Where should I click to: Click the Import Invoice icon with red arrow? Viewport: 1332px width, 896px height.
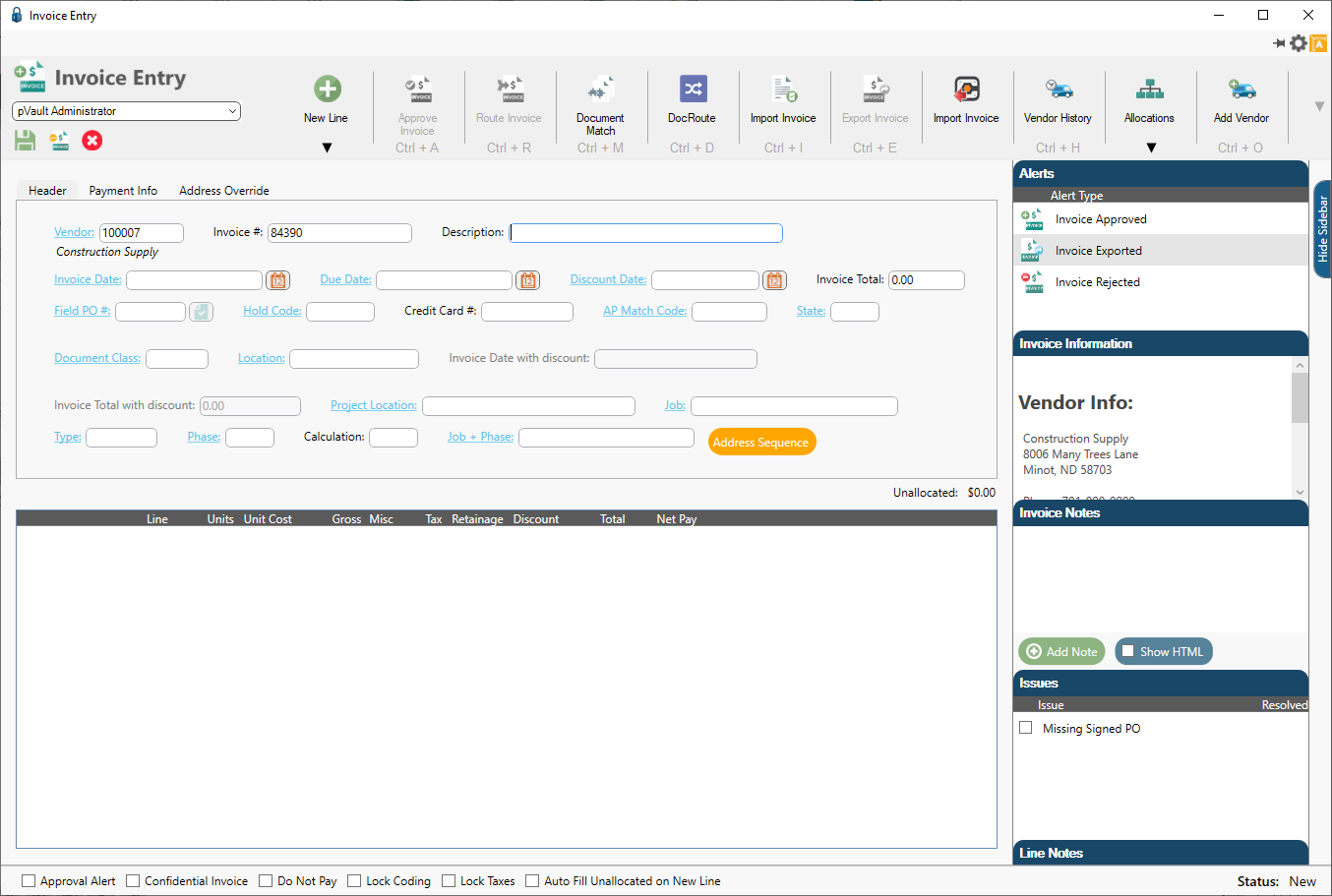[x=966, y=89]
